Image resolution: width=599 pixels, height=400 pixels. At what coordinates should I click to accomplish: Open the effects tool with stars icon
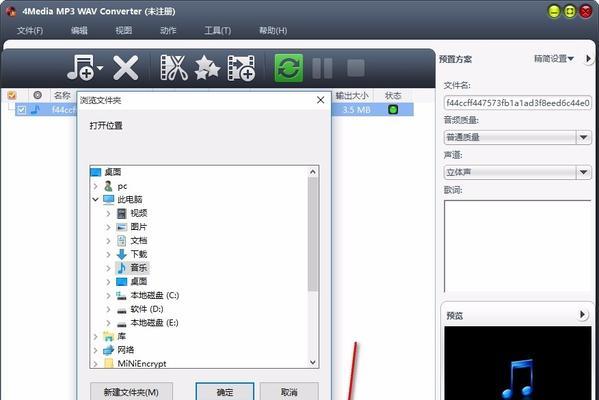tap(207, 68)
